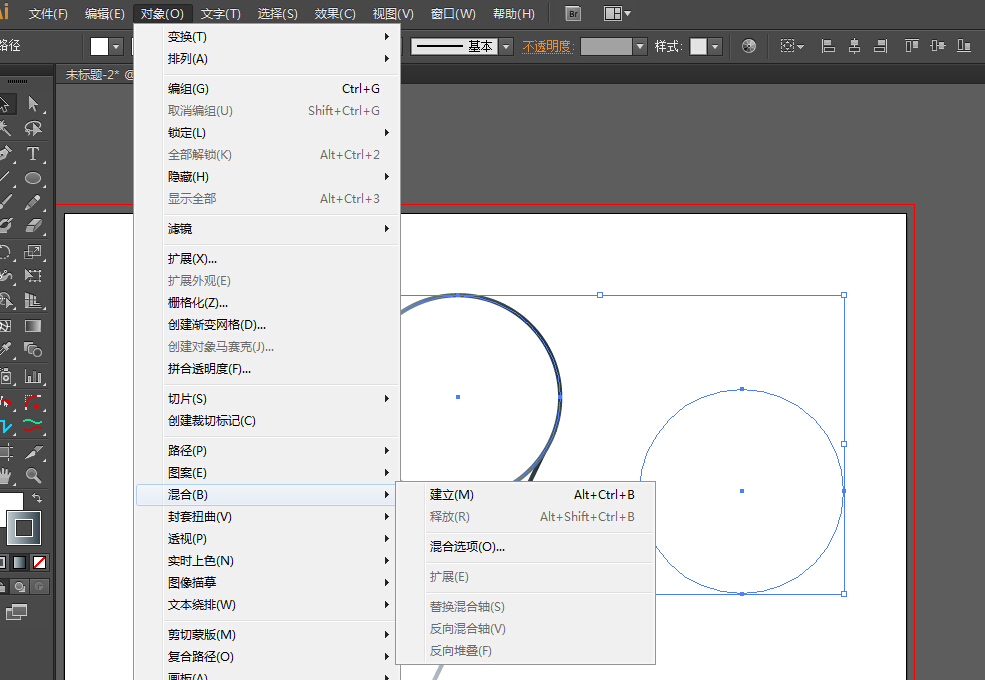Select the Ellipse shape tool
985x680 pixels.
coord(33,178)
